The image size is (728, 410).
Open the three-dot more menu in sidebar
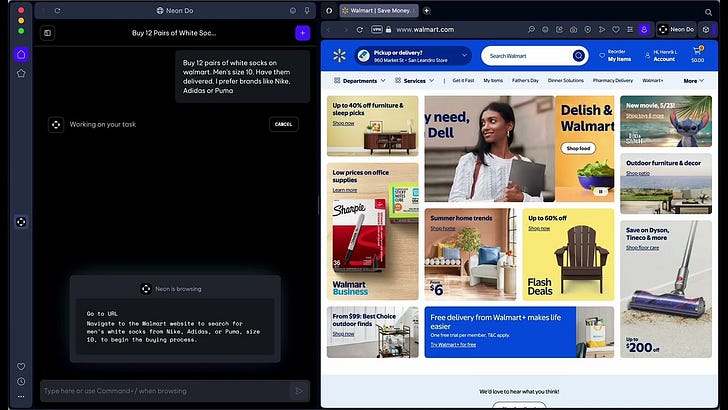(21, 397)
